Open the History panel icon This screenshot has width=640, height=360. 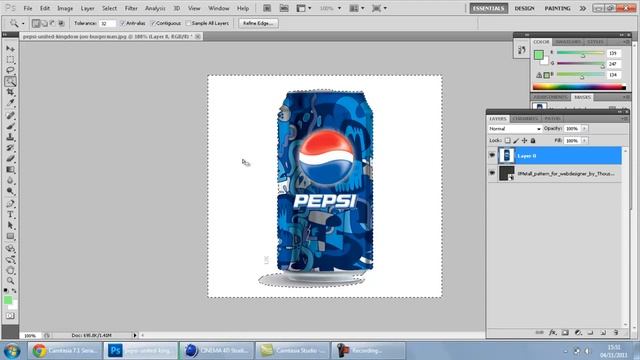click(x=522, y=51)
